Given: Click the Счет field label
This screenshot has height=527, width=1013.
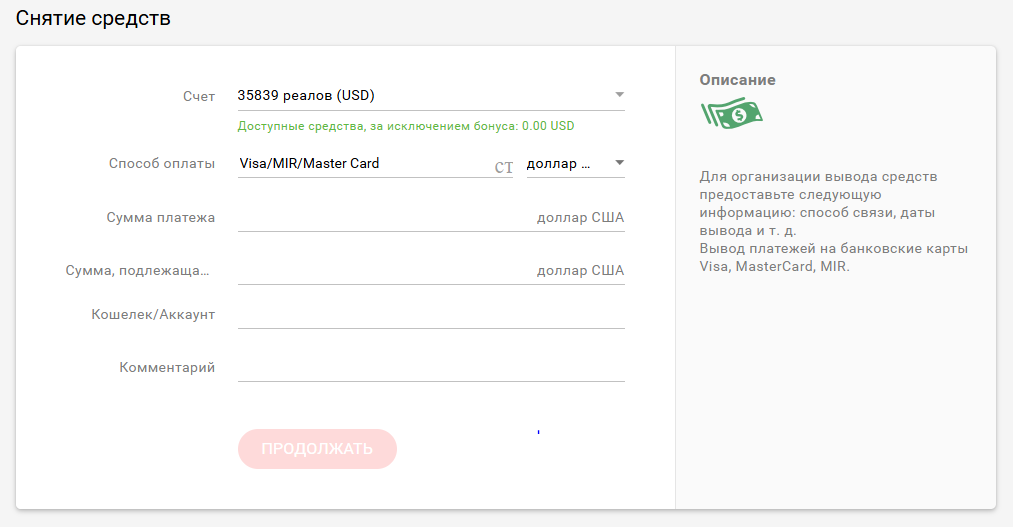Looking at the screenshot, I should tap(199, 96).
